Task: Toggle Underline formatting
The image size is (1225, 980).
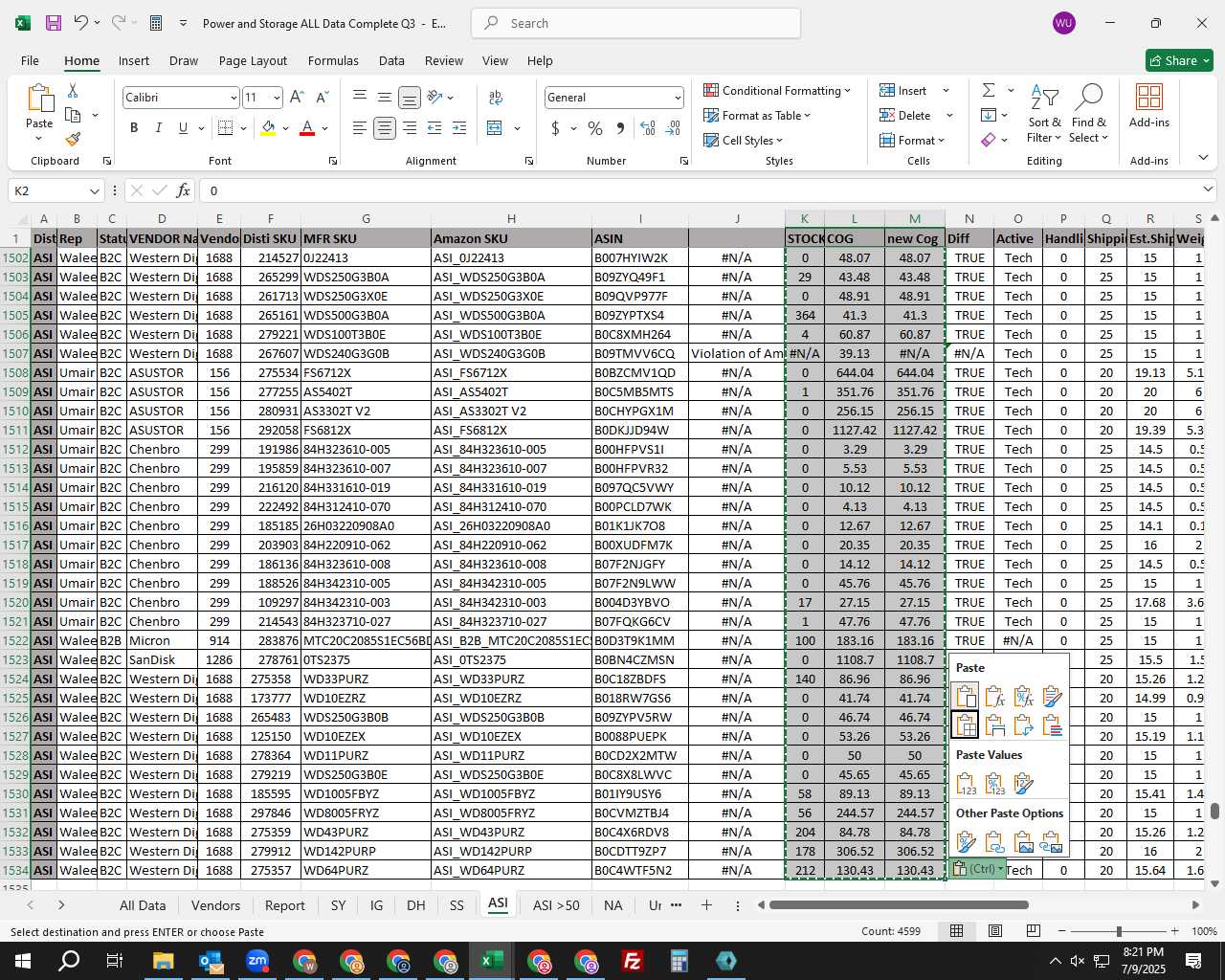Action: [x=183, y=128]
